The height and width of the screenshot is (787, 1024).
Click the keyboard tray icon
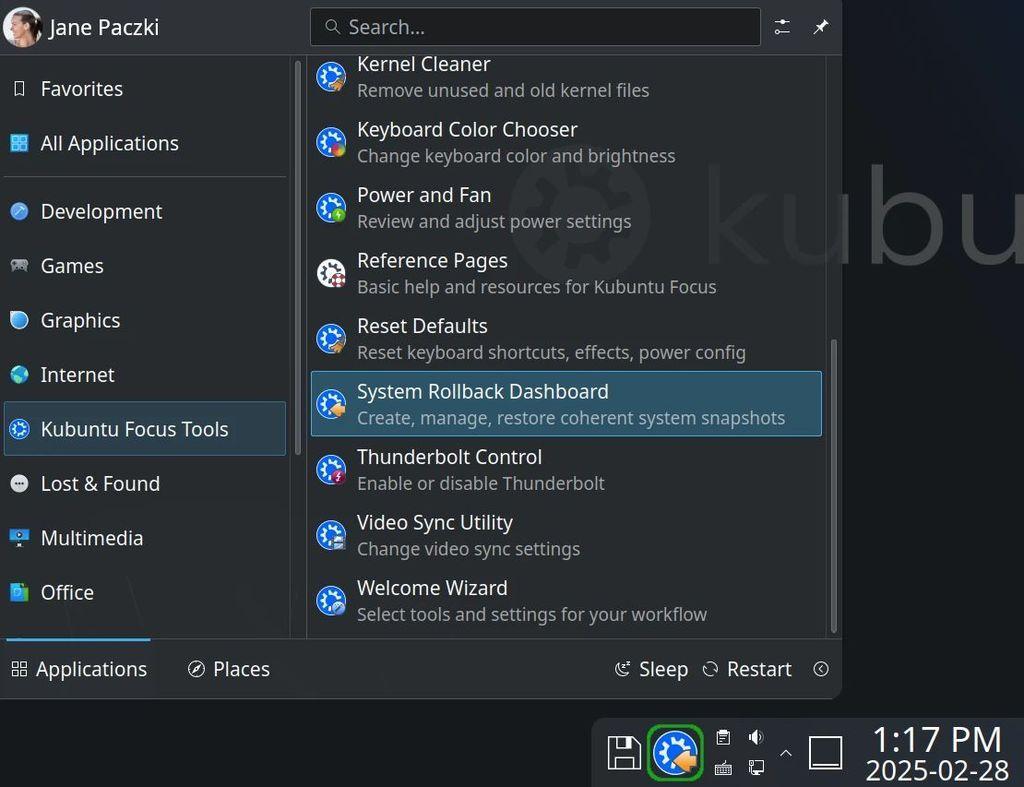click(724, 768)
